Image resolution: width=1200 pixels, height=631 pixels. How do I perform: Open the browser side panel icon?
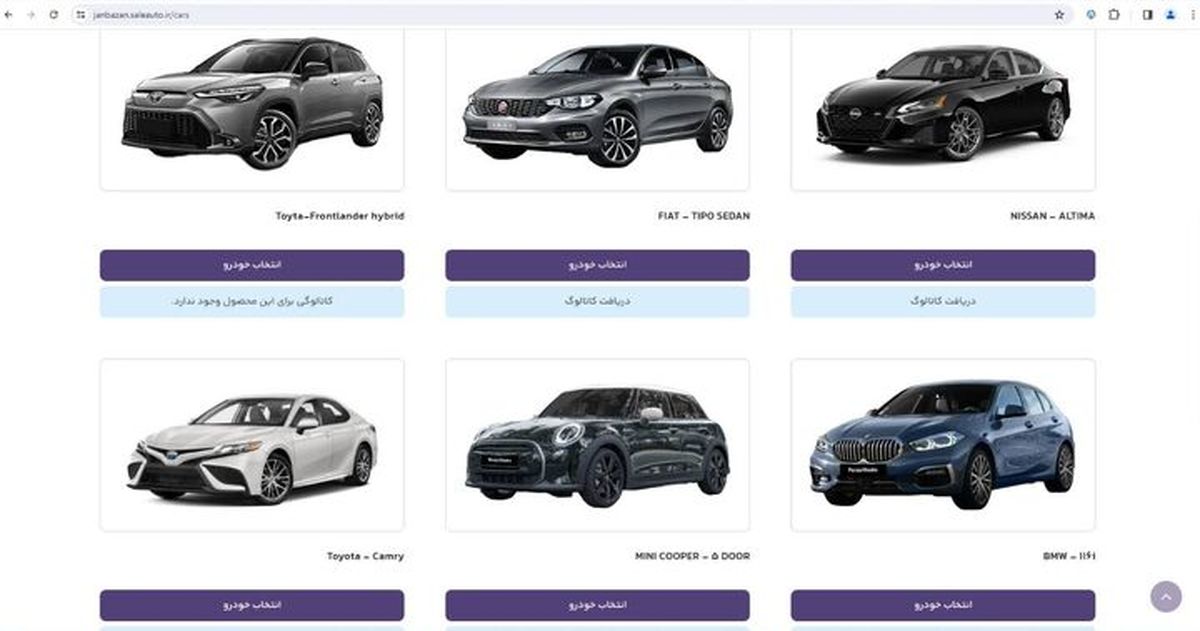tap(1148, 15)
